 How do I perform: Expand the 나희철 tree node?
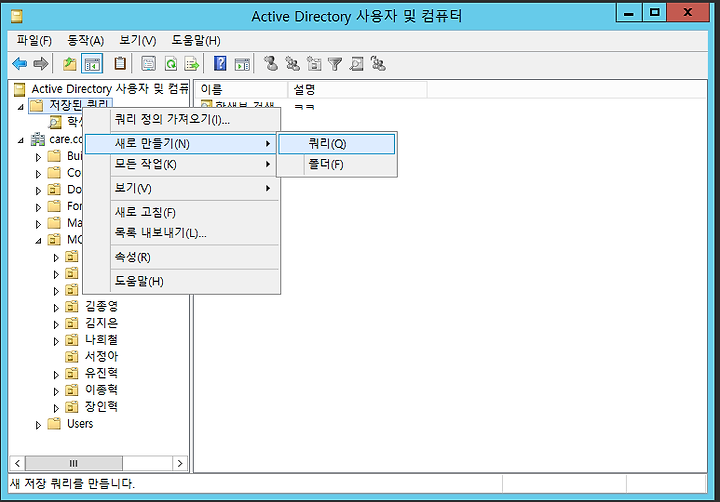click(56, 341)
